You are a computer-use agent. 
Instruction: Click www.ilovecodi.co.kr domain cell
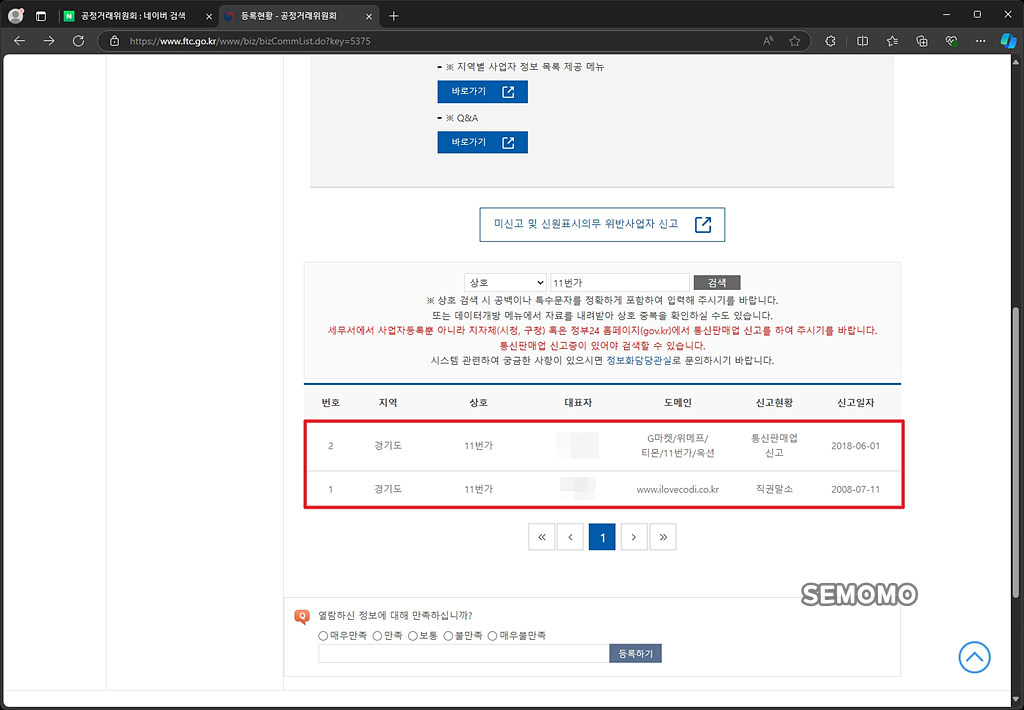[x=677, y=489]
